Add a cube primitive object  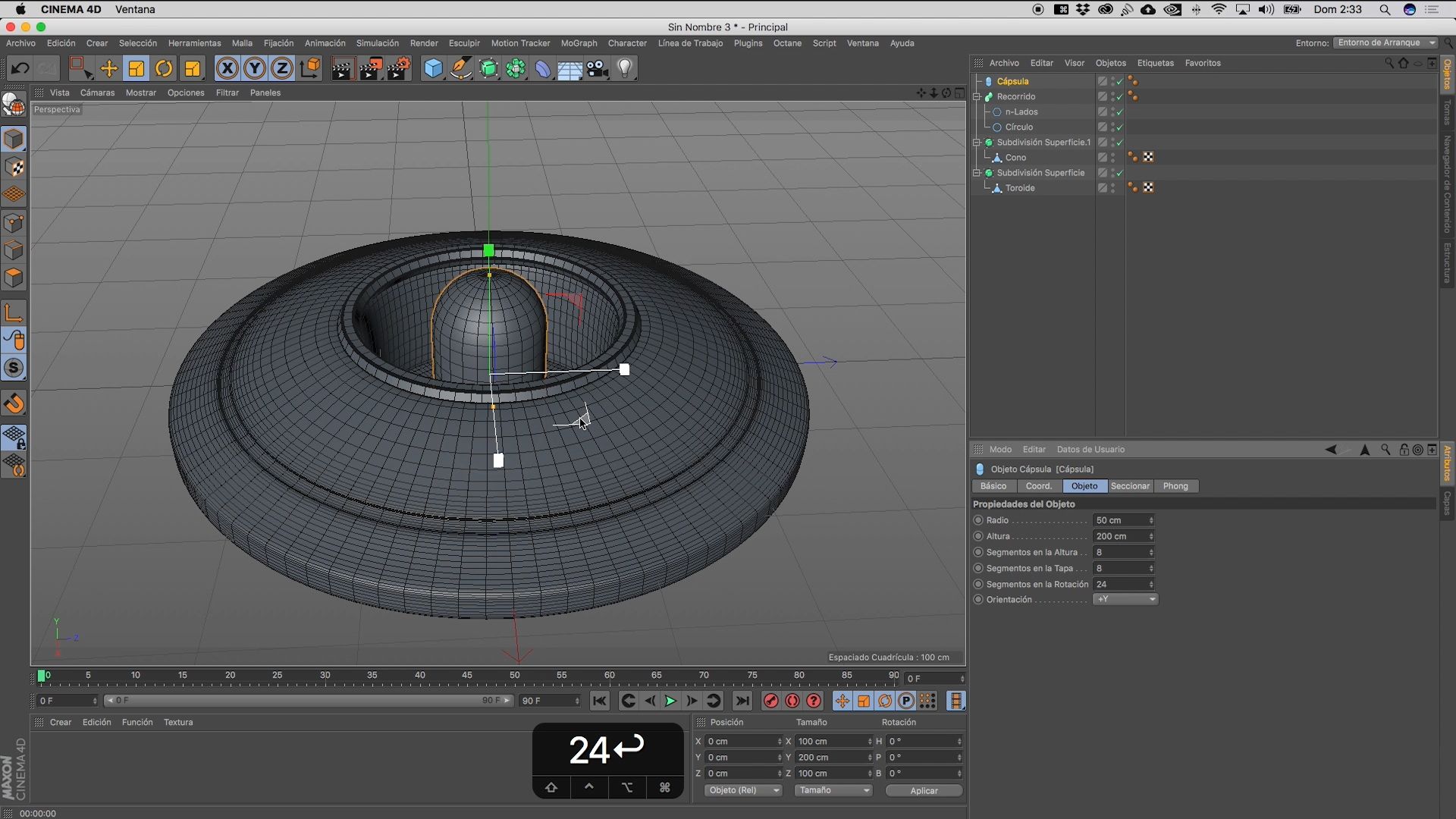point(433,68)
